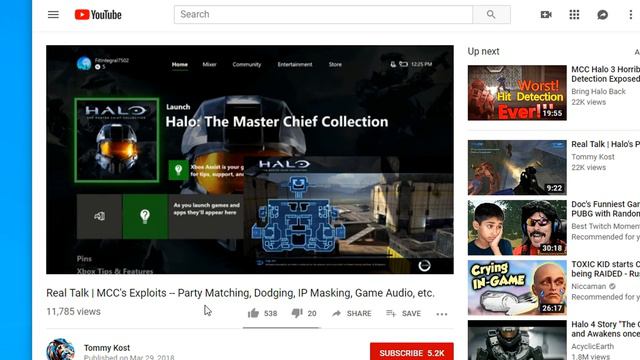Dislike the video with thumbs down
The image size is (640, 360).
tap(297, 313)
